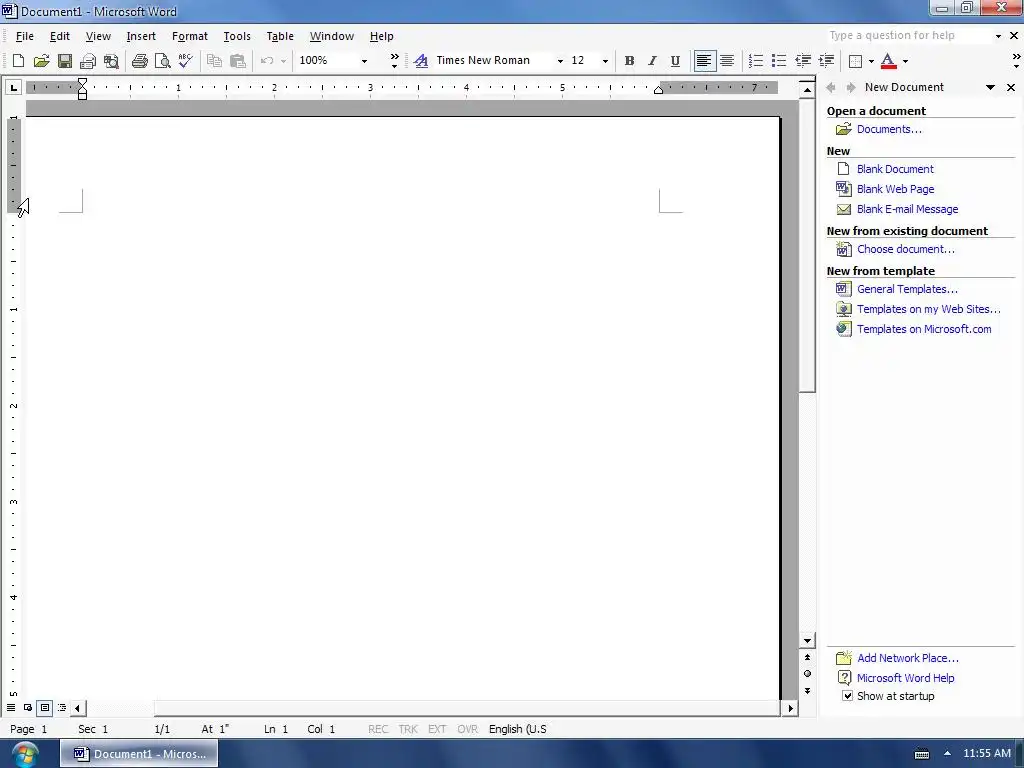The width and height of the screenshot is (1024, 768).
Task: Click Blank E-mail Message link
Action: tap(908, 209)
